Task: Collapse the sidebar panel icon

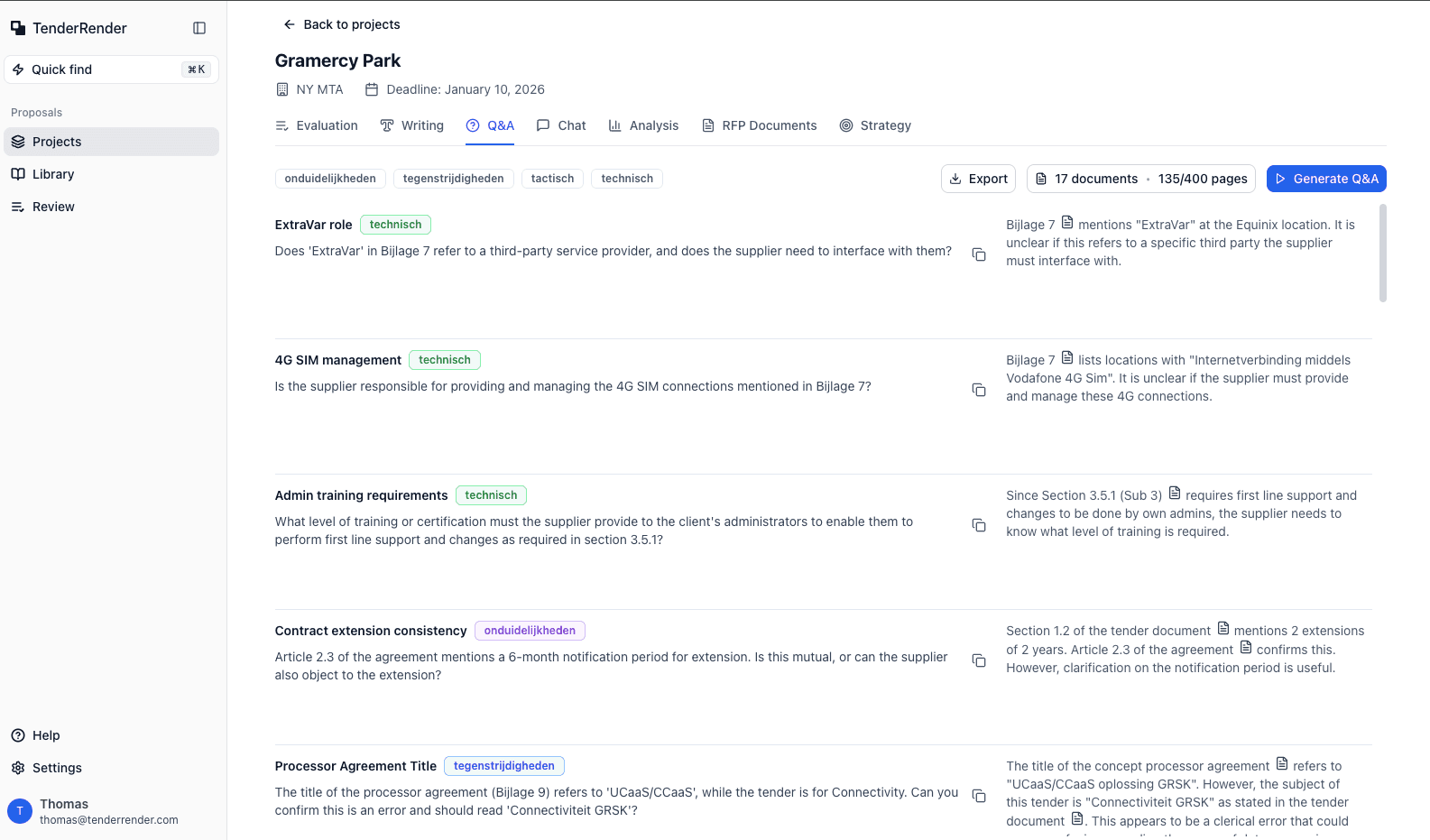Action: [x=199, y=28]
